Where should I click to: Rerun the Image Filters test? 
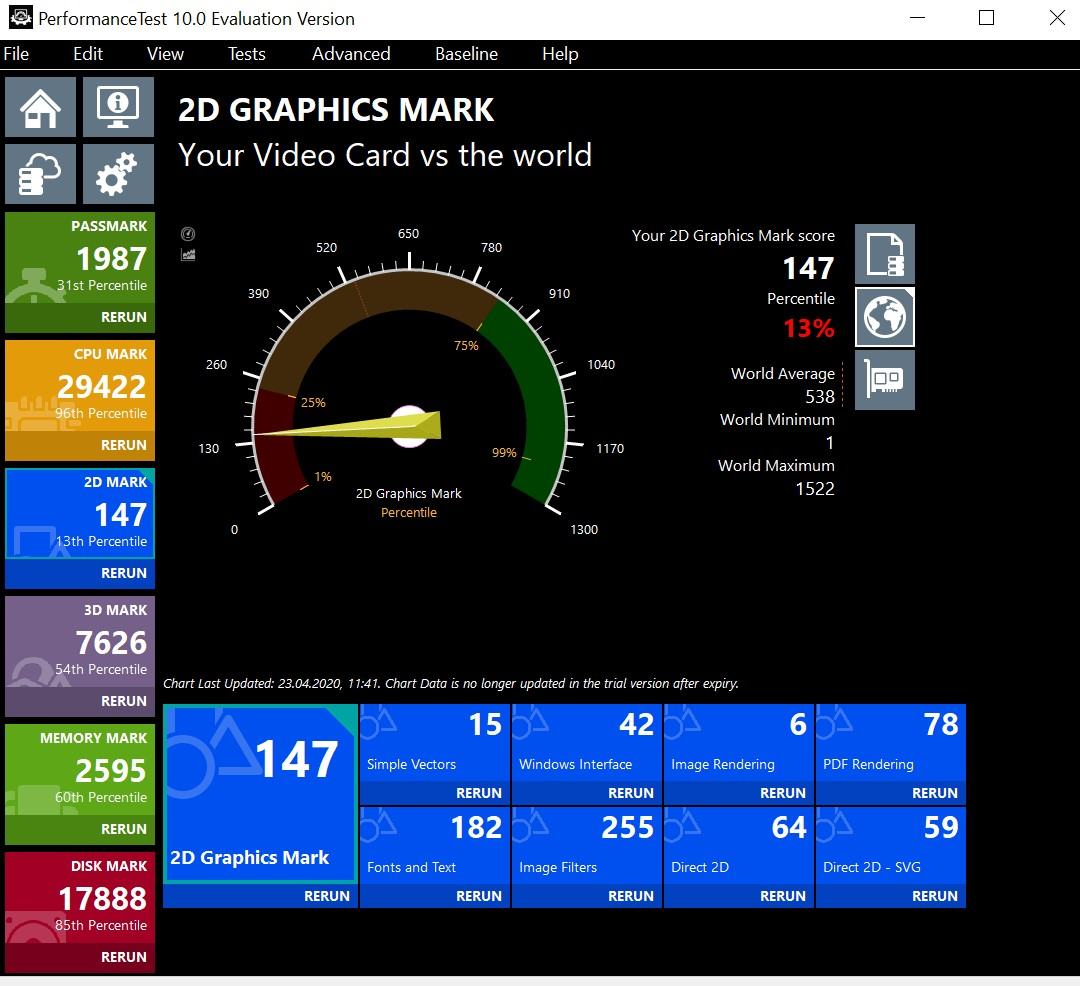point(587,896)
